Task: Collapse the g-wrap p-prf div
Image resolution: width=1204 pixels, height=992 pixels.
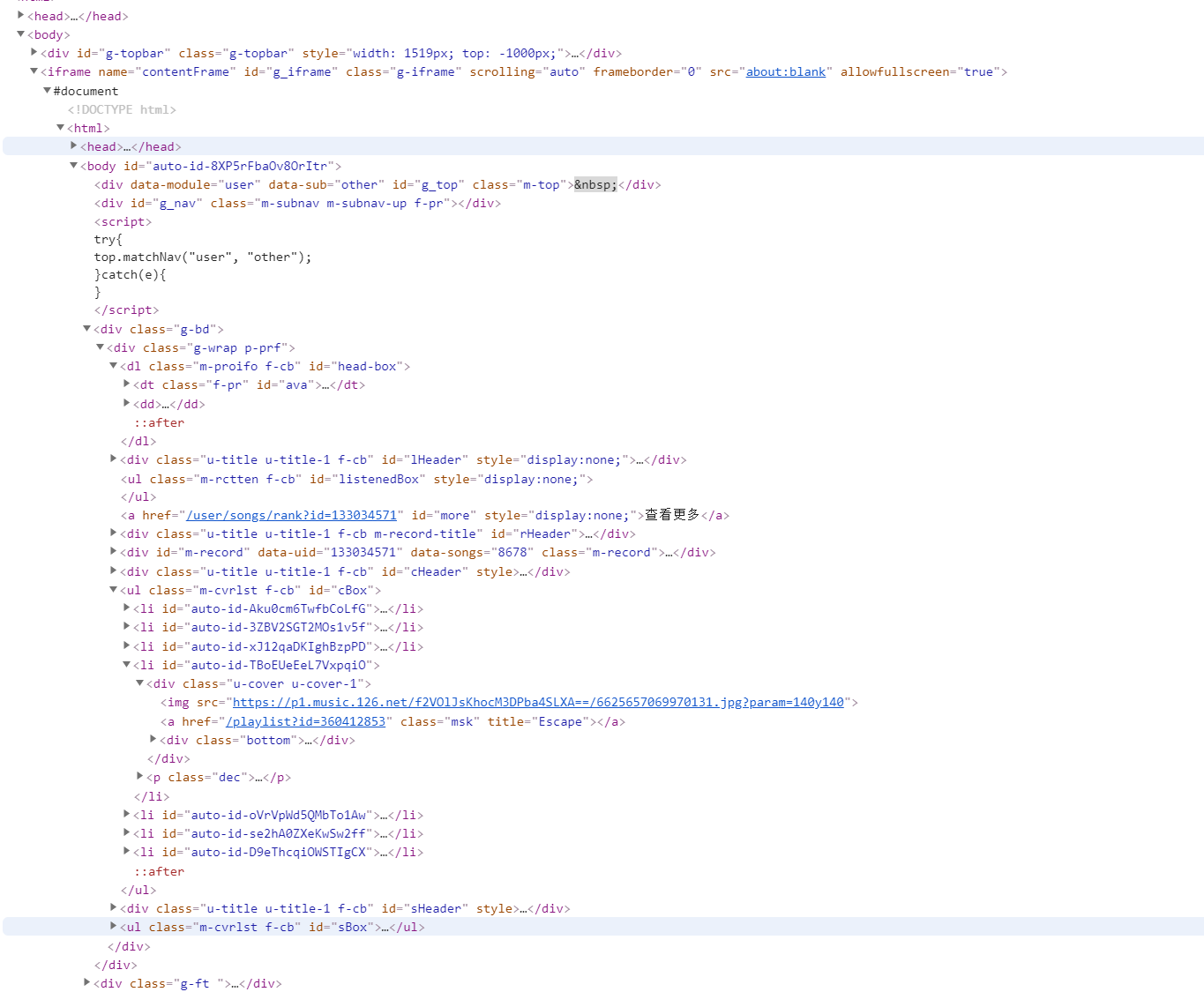Action: [x=101, y=347]
